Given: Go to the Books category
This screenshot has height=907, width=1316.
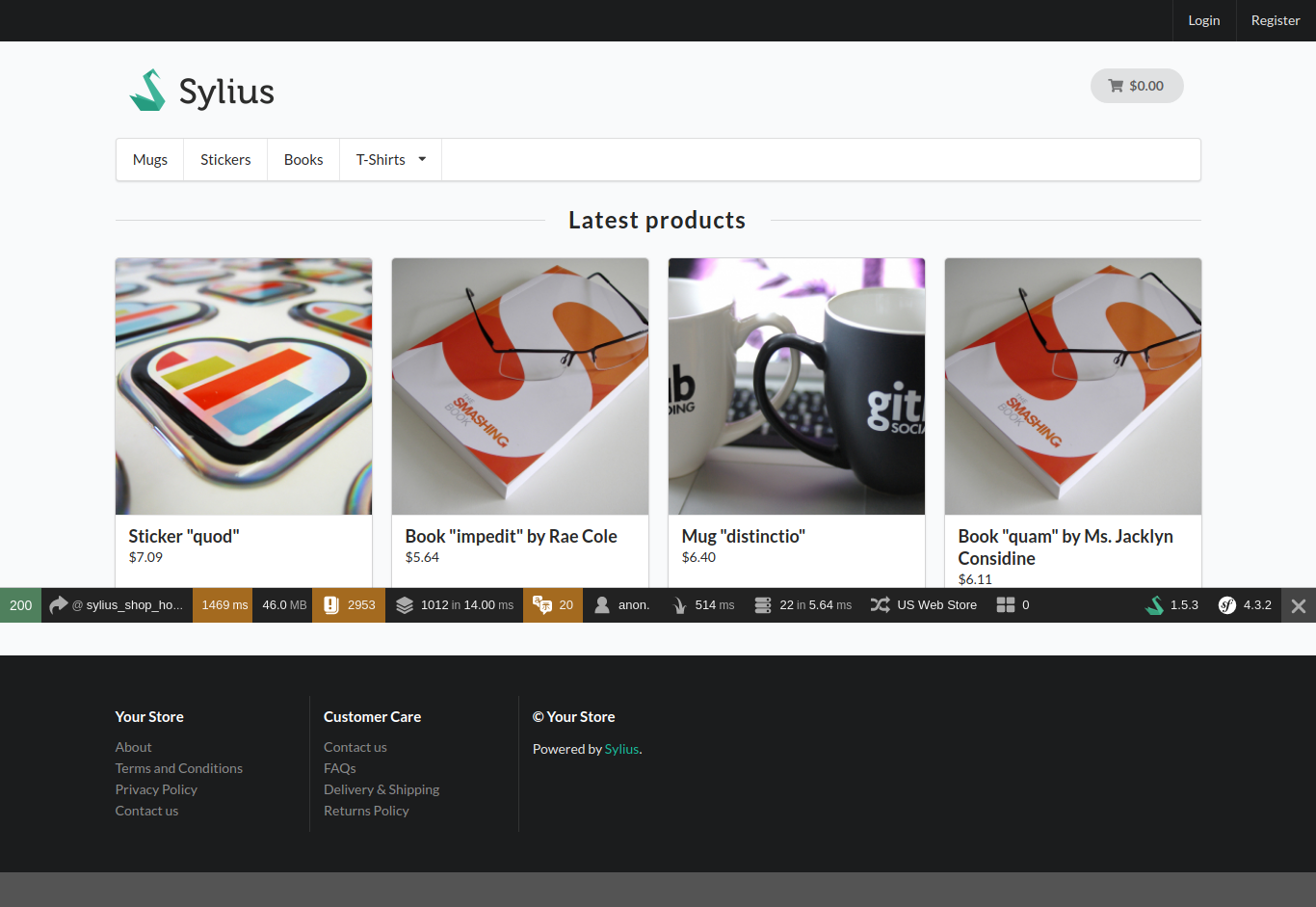Looking at the screenshot, I should tap(303, 160).
